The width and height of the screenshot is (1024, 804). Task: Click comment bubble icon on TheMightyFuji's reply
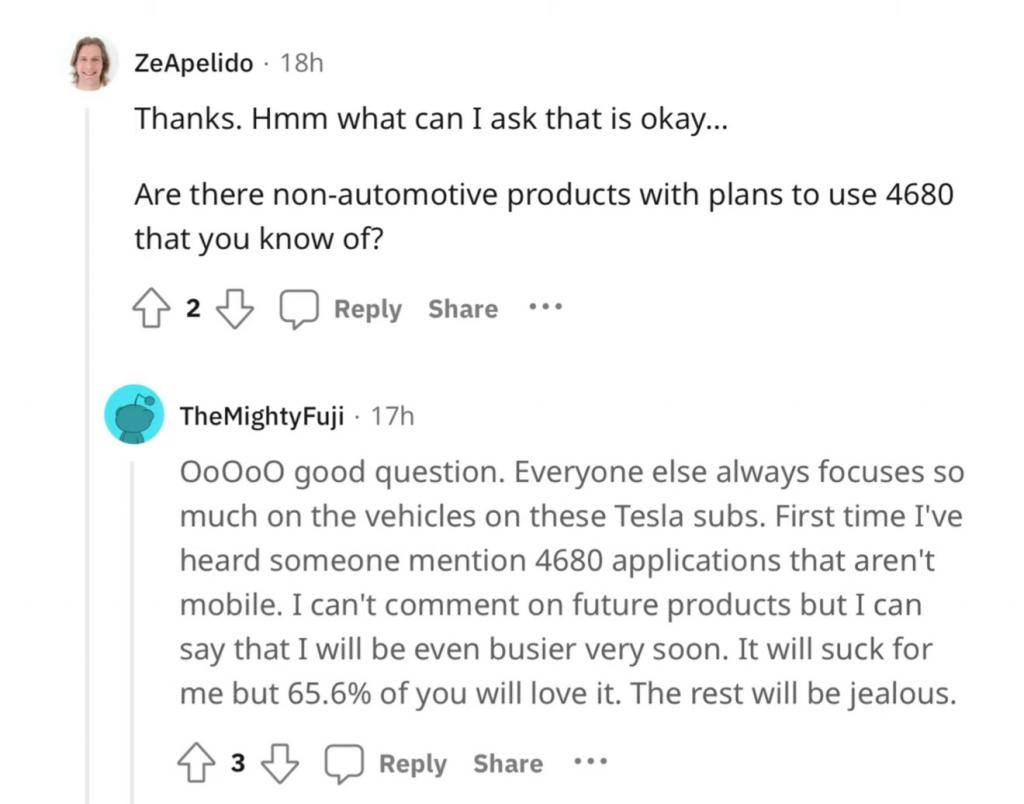pos(344,764)
